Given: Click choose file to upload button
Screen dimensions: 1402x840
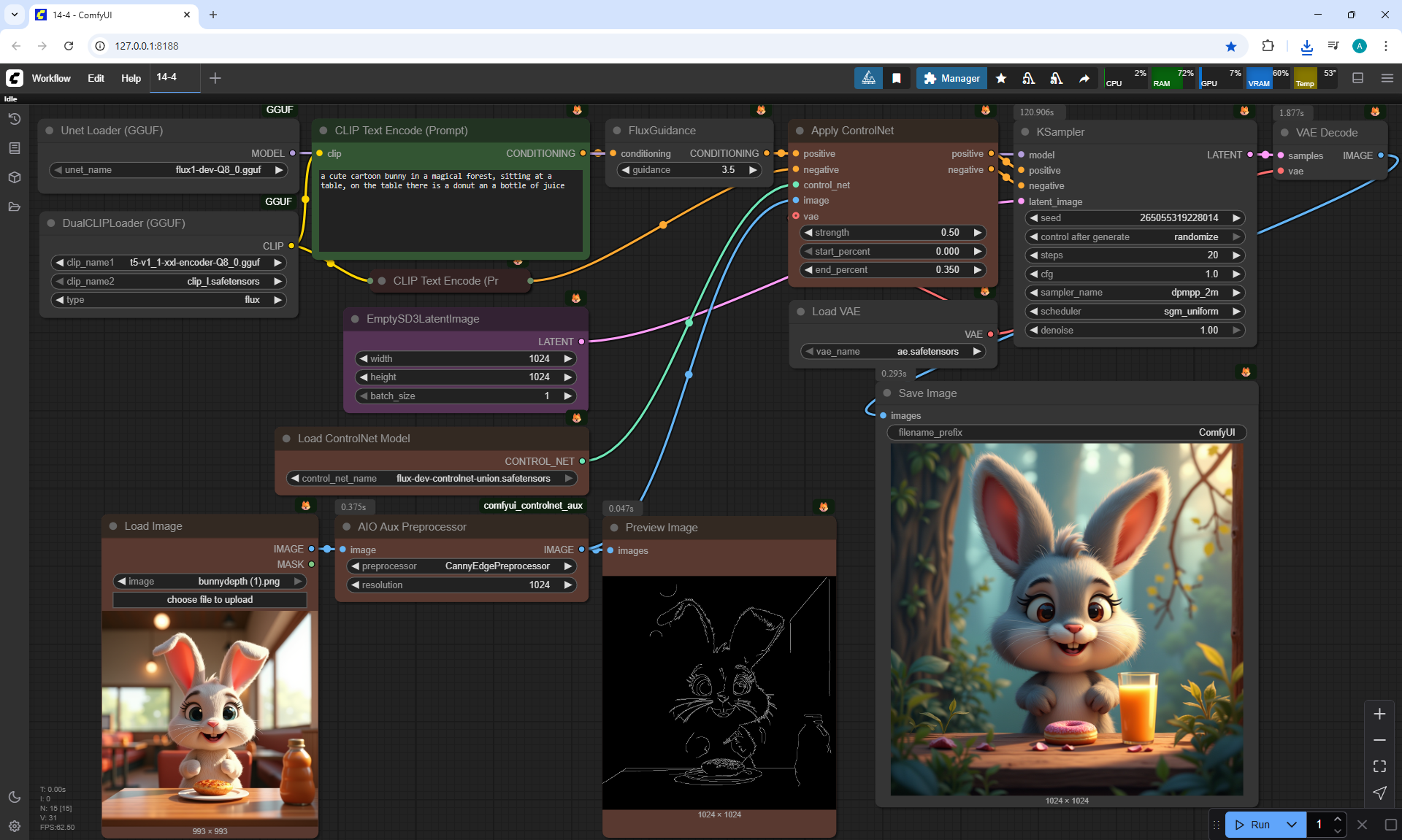Looking at the screenshot, I should tap(210, 600).
